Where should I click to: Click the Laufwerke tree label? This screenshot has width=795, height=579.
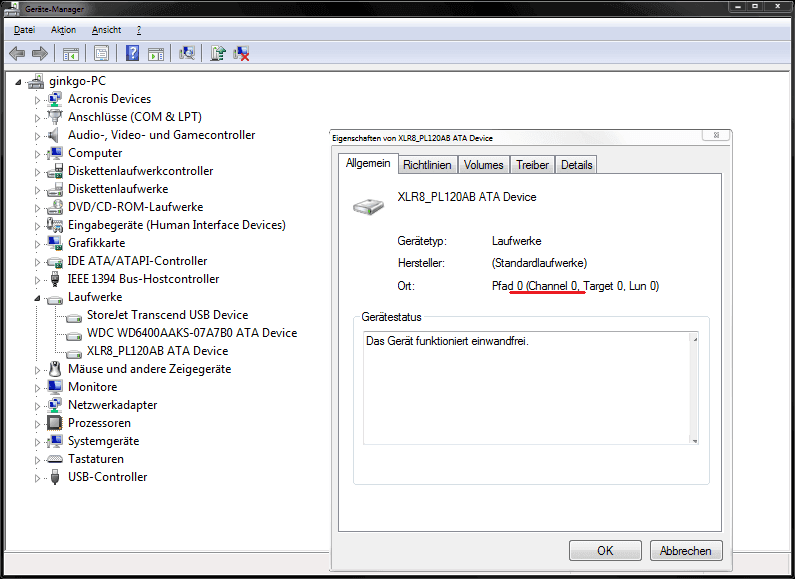point(95,297)
